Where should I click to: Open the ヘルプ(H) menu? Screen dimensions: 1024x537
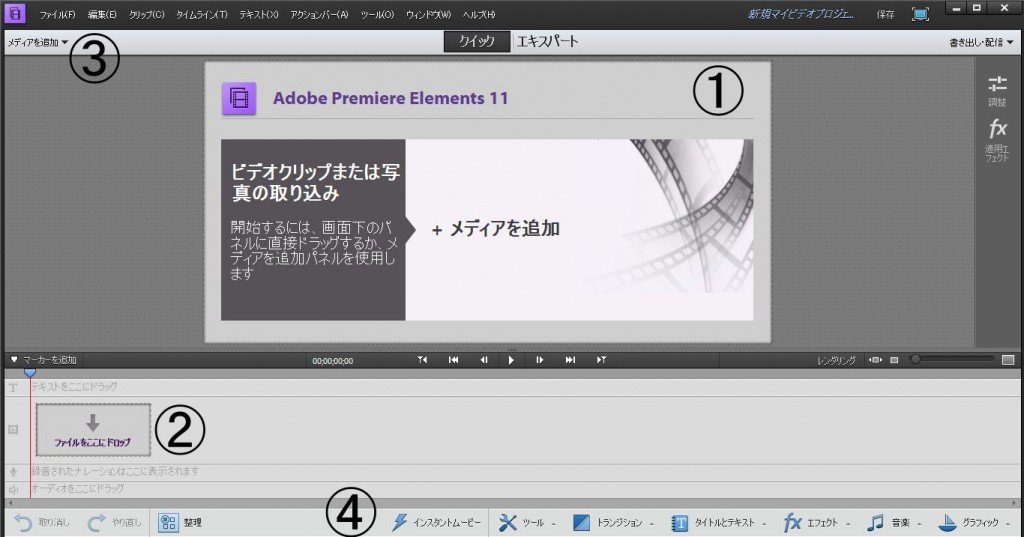click(479, 14)
